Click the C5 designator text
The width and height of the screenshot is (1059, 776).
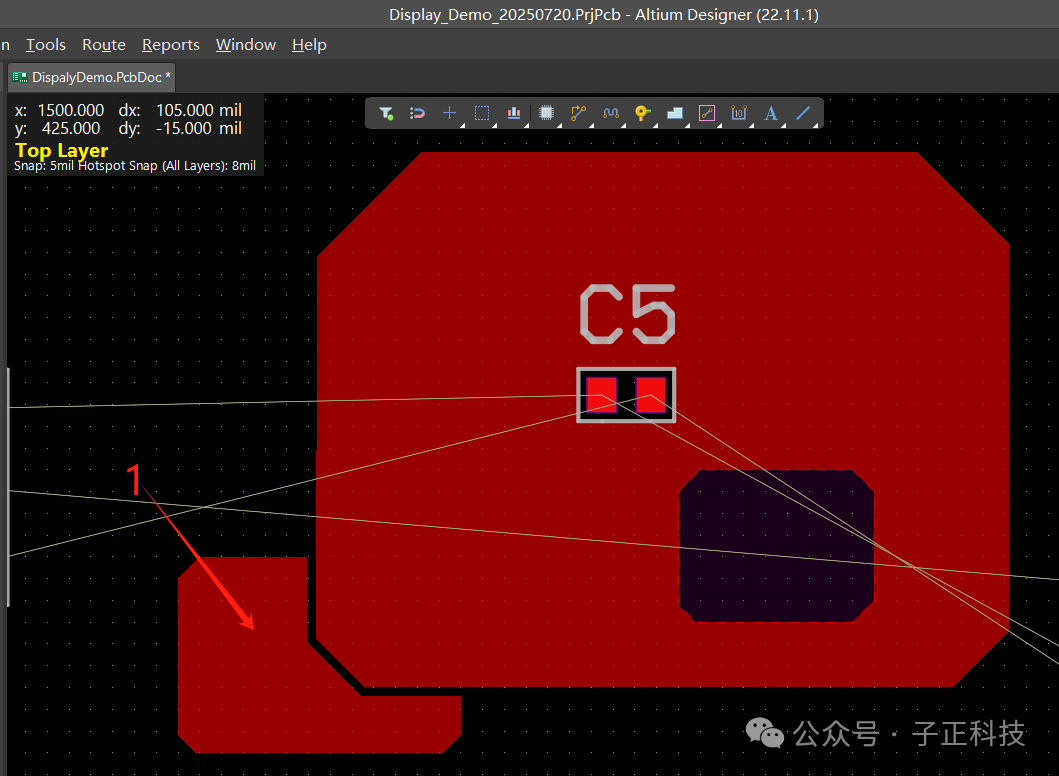pyautogui.click(x=627, y=314)
